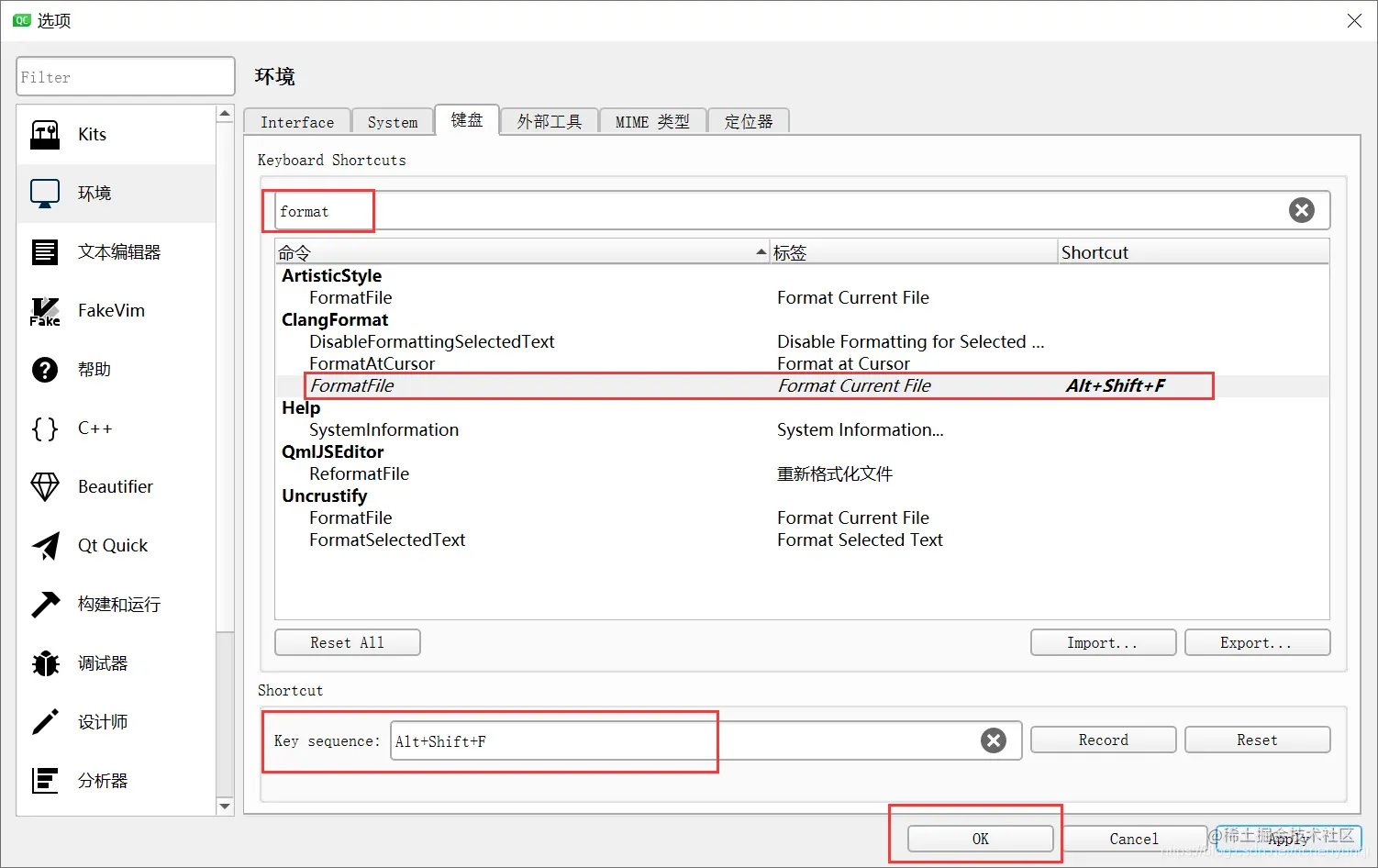
Task: Click the 'Format at Cursor' label cell
Action: coord(843,363)
